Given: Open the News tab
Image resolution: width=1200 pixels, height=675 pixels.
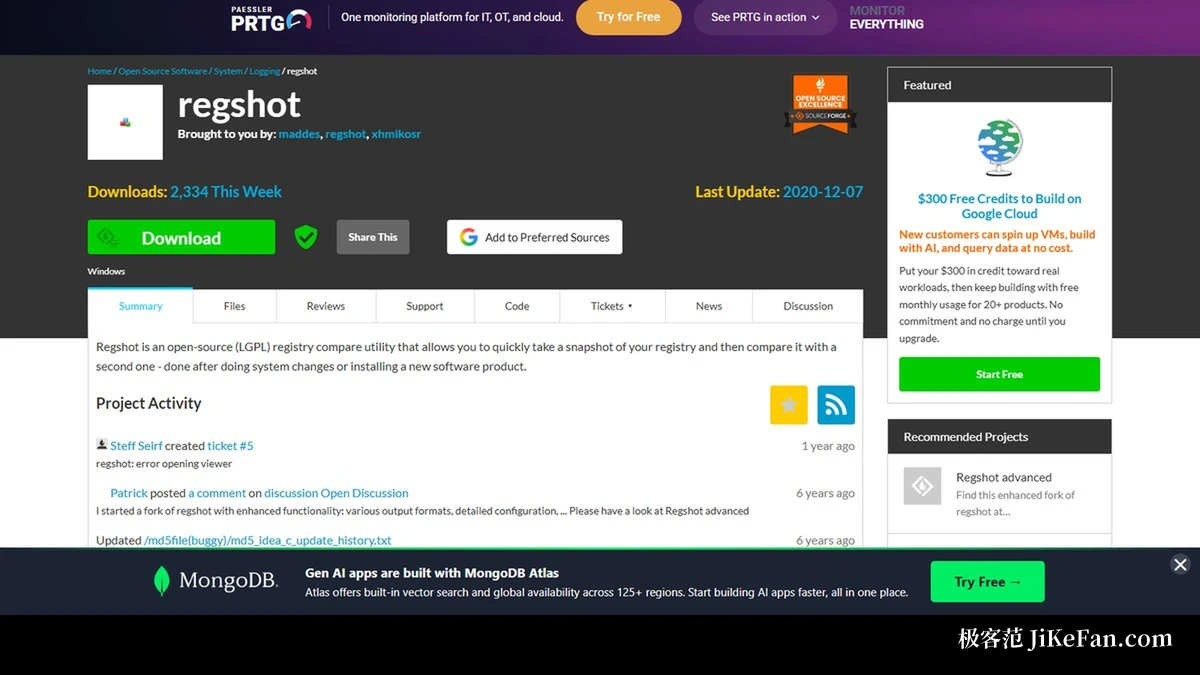Looking at the screenshot, I should [x=709, y=306].
